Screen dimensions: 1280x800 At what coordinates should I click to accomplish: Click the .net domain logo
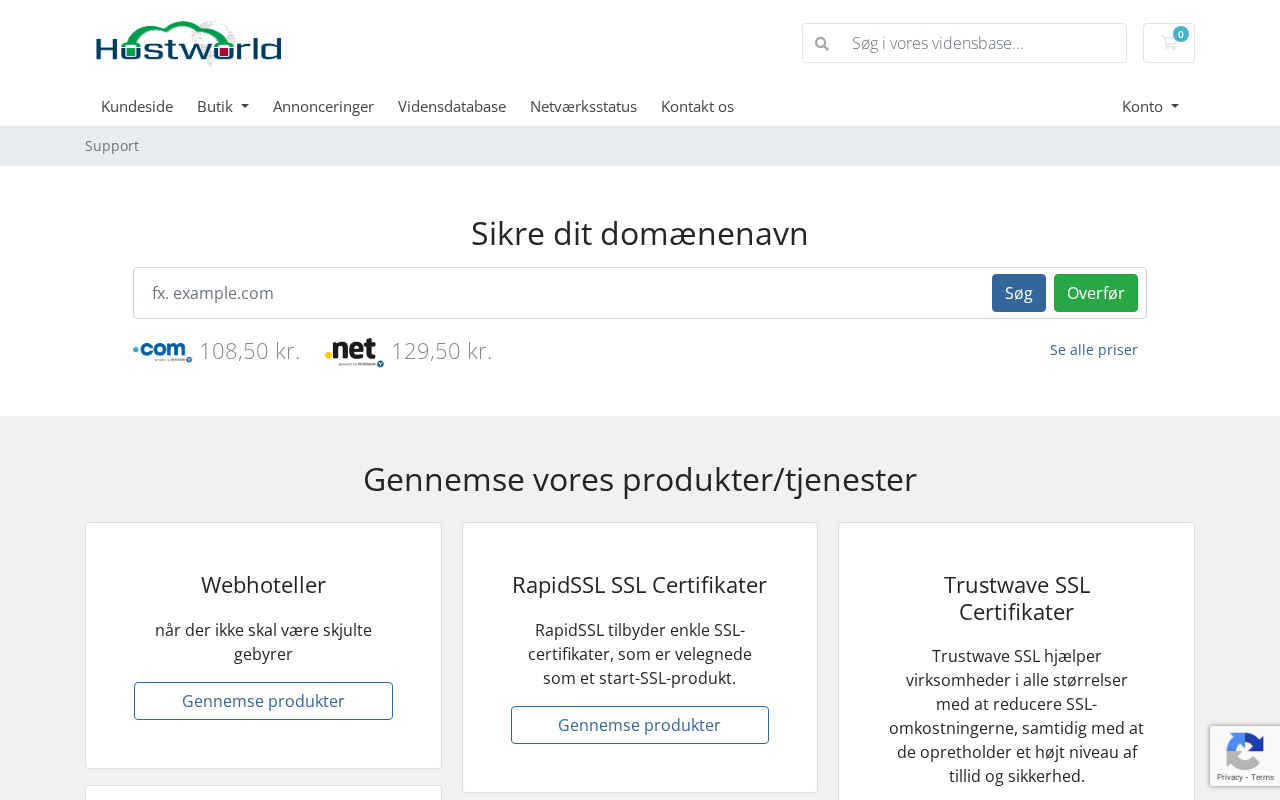[x=354, y=352]
